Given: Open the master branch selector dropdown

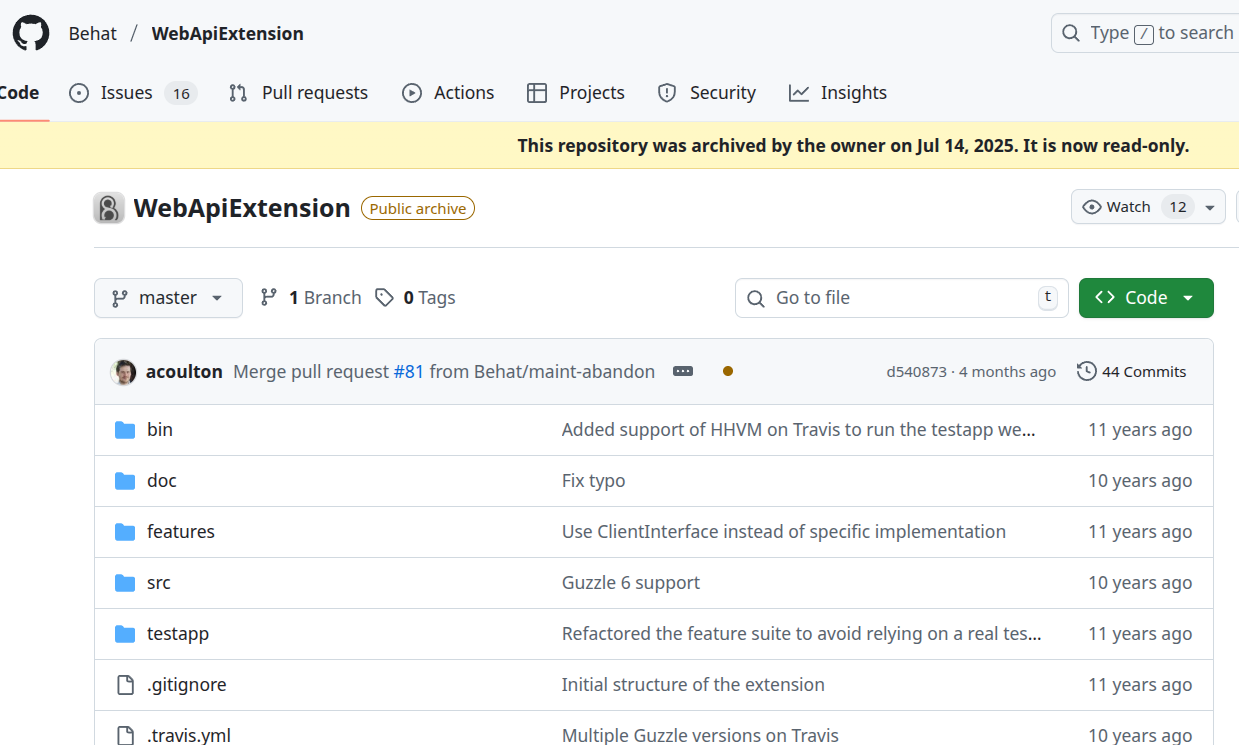Looking at the screenshot, I should click(x=168, y=298).
